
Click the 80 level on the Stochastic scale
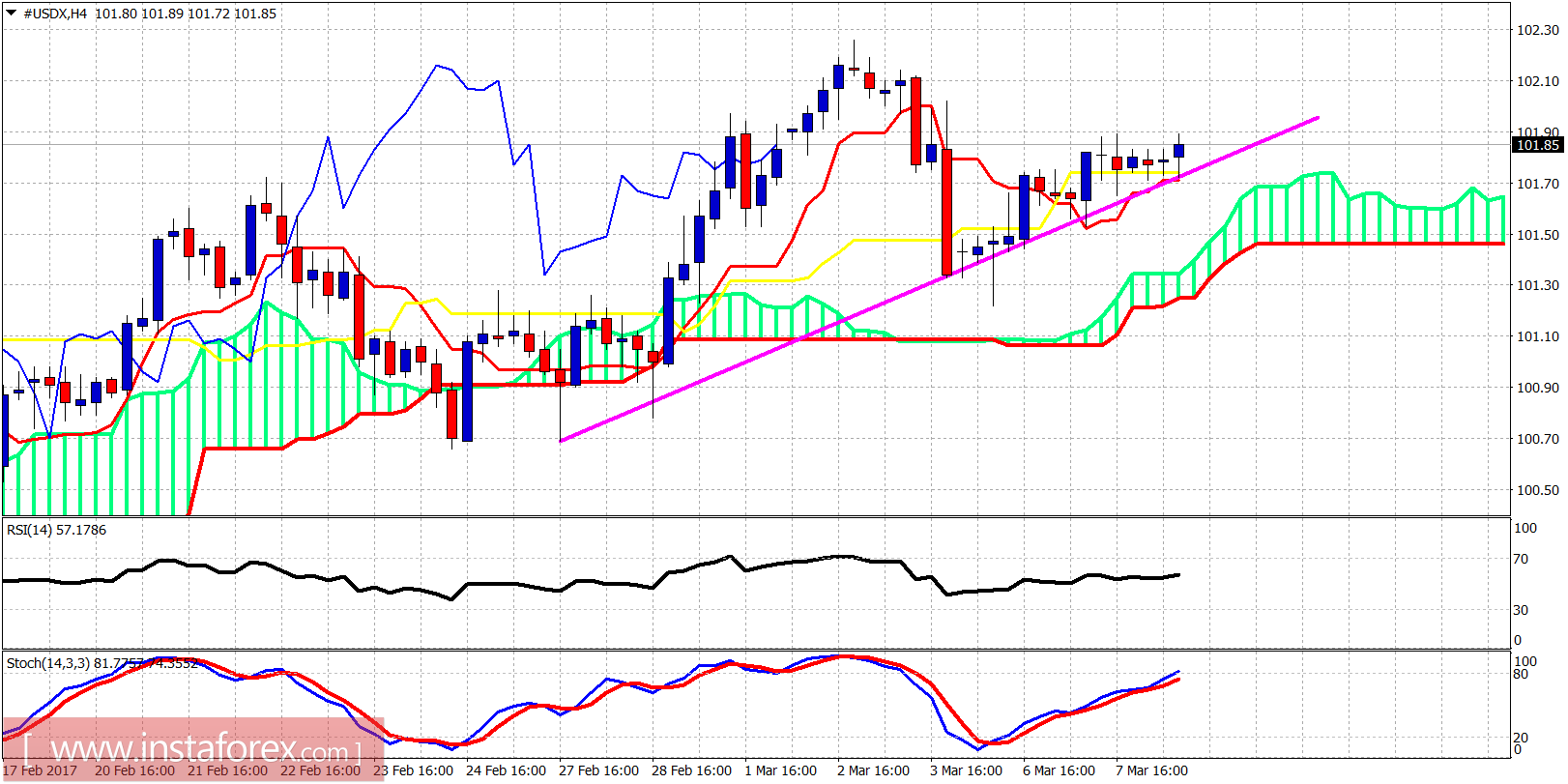[x=1521, y=674]
